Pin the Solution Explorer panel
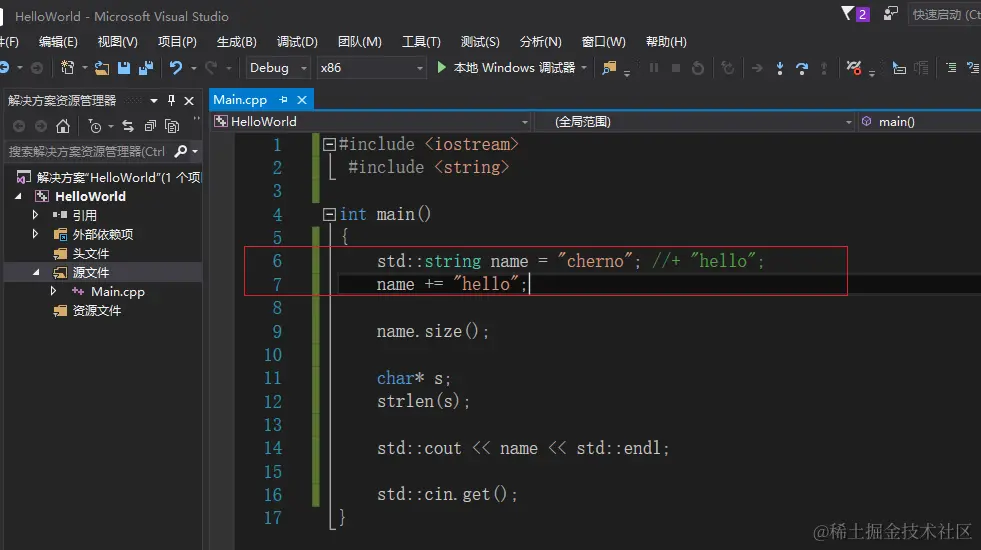The width and height of the screenshot is (981, 550). (x=171, y=100)
